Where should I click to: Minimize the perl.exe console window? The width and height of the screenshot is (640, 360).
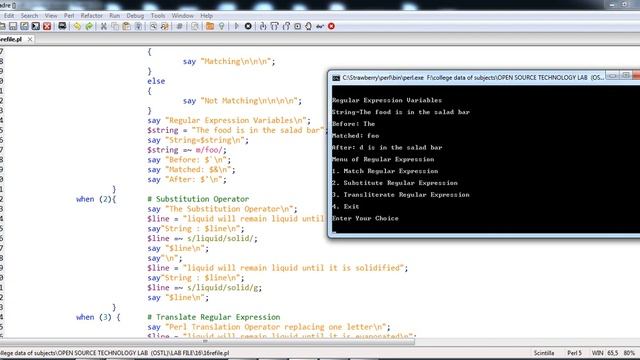point(612,76)
